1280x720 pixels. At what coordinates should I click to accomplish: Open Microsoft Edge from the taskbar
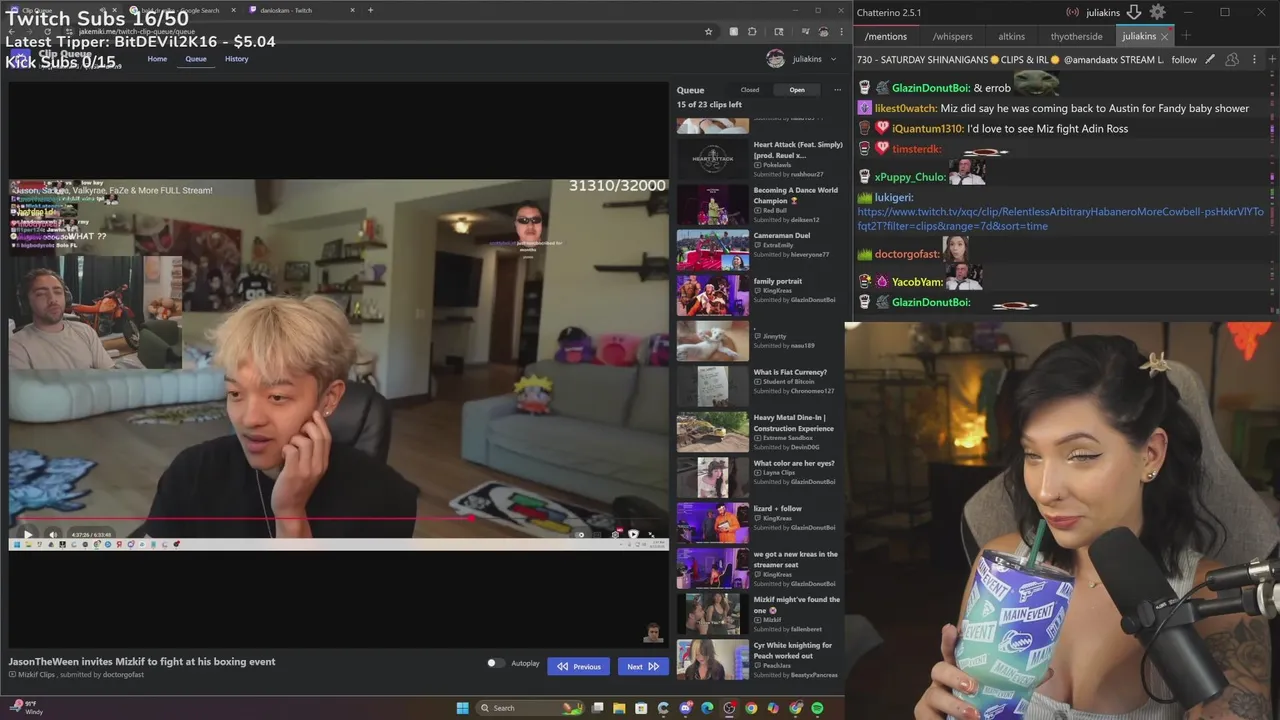tap(707, 708)
